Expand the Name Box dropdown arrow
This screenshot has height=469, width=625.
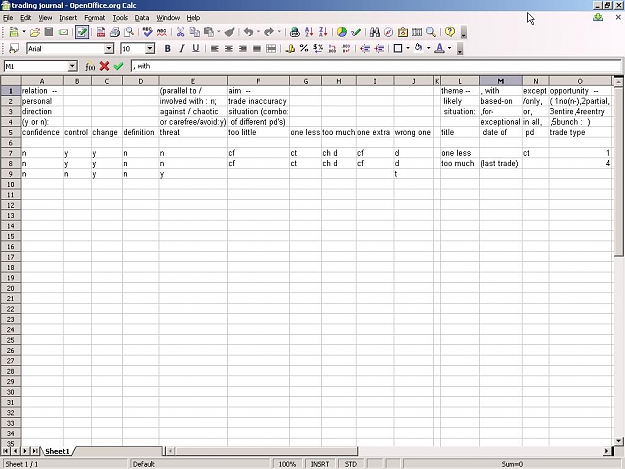point(72,66)
